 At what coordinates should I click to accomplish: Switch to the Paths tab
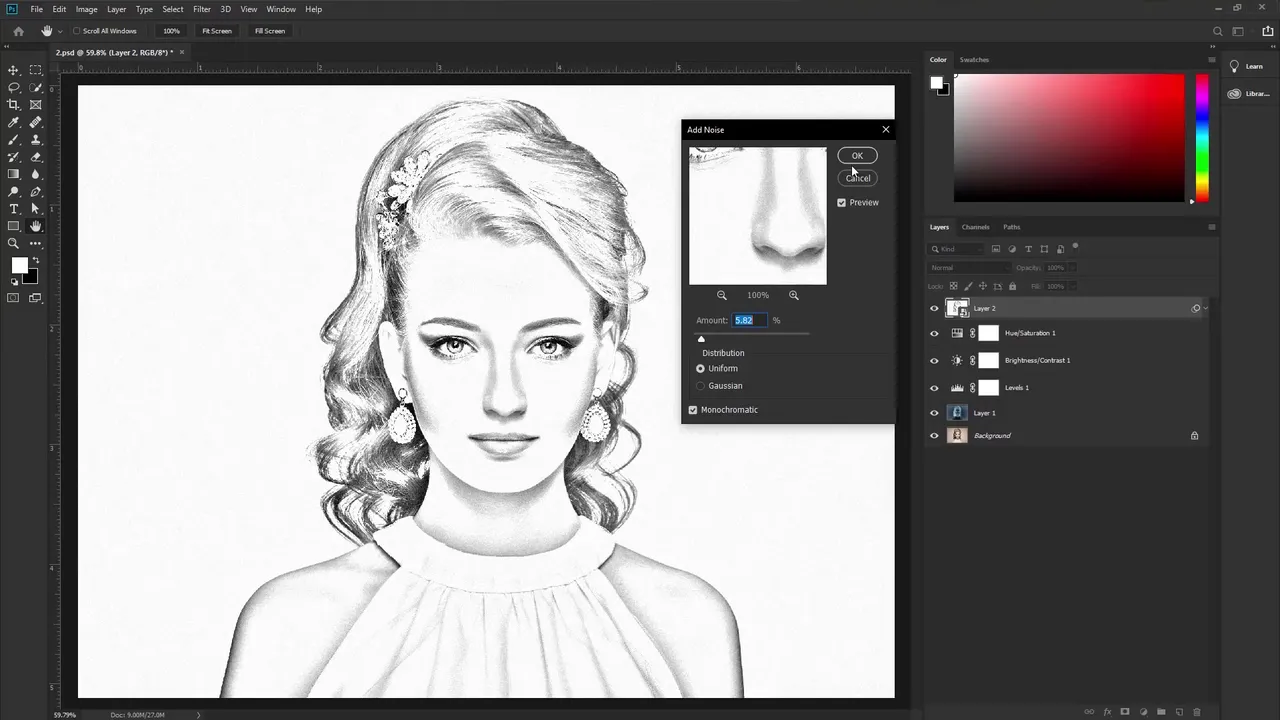[x=1012, y=227]
